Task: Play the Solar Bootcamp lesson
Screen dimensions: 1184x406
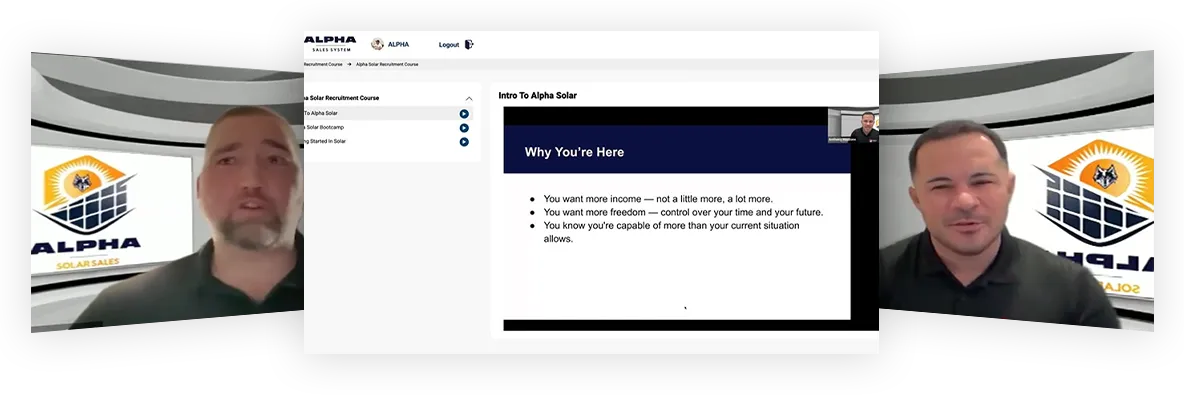Action: [x=464, y=128]
